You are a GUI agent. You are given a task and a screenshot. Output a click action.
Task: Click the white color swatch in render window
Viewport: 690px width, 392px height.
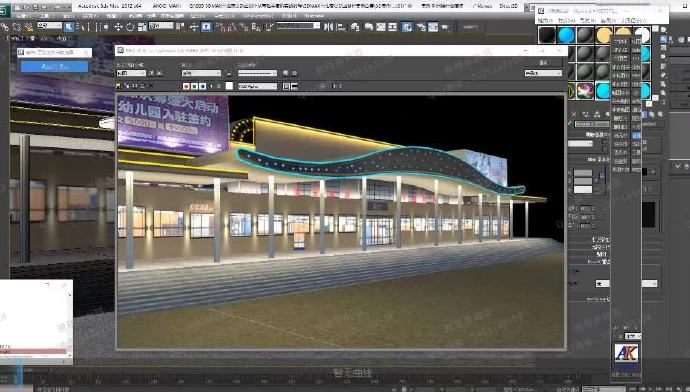coord(229,86)
